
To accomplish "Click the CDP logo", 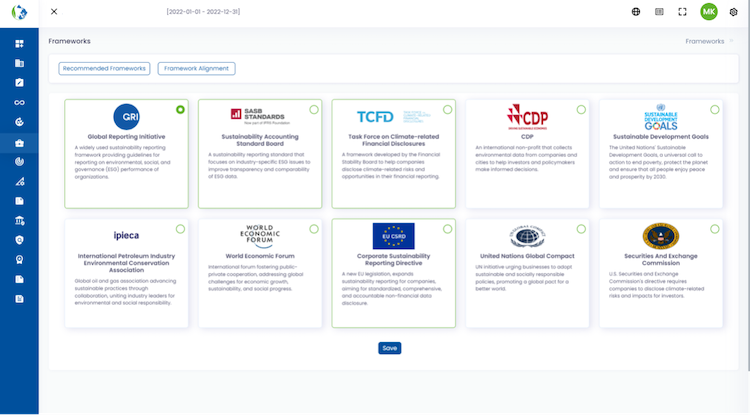I will coord(527,117).
